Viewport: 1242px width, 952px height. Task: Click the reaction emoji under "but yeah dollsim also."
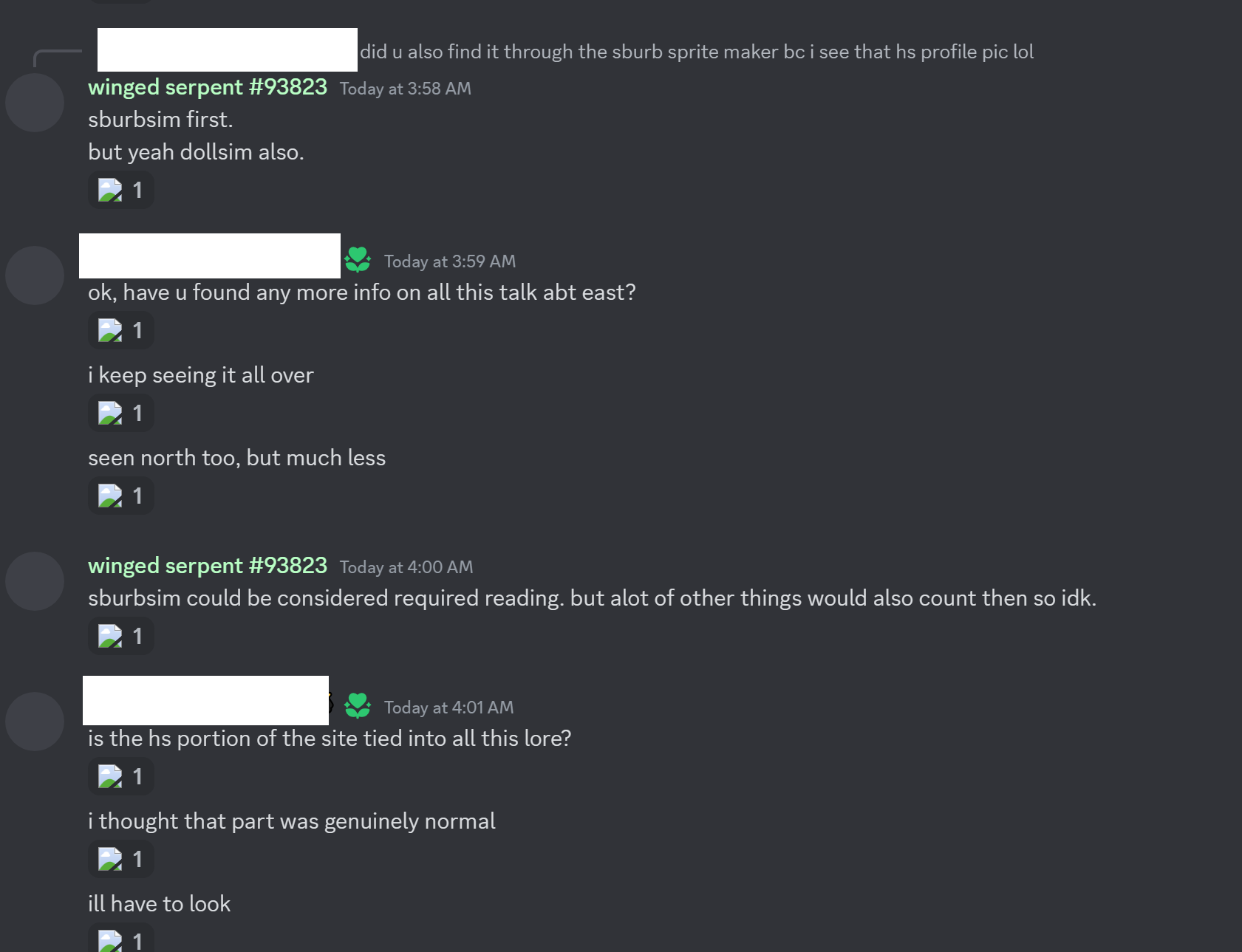(110, 191)
